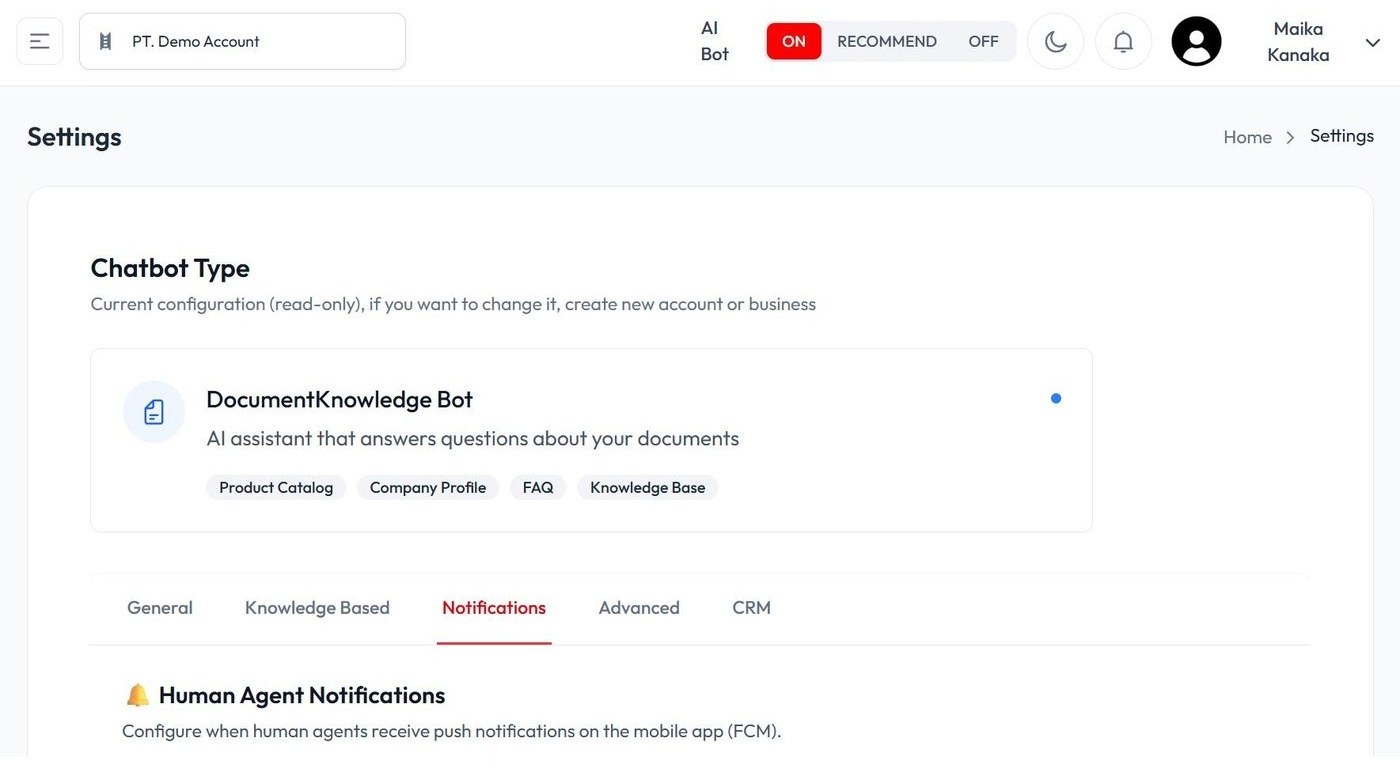
Task: Open the CRM tab
Action: coord(751,608)
